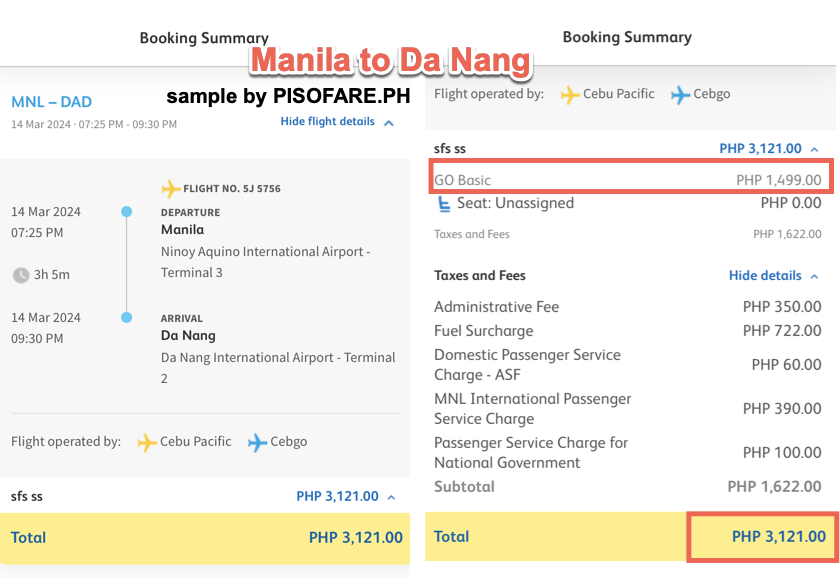Click the departure dot on the flight timeline
The height and width of the screenshot is (578, 840).
126,212
